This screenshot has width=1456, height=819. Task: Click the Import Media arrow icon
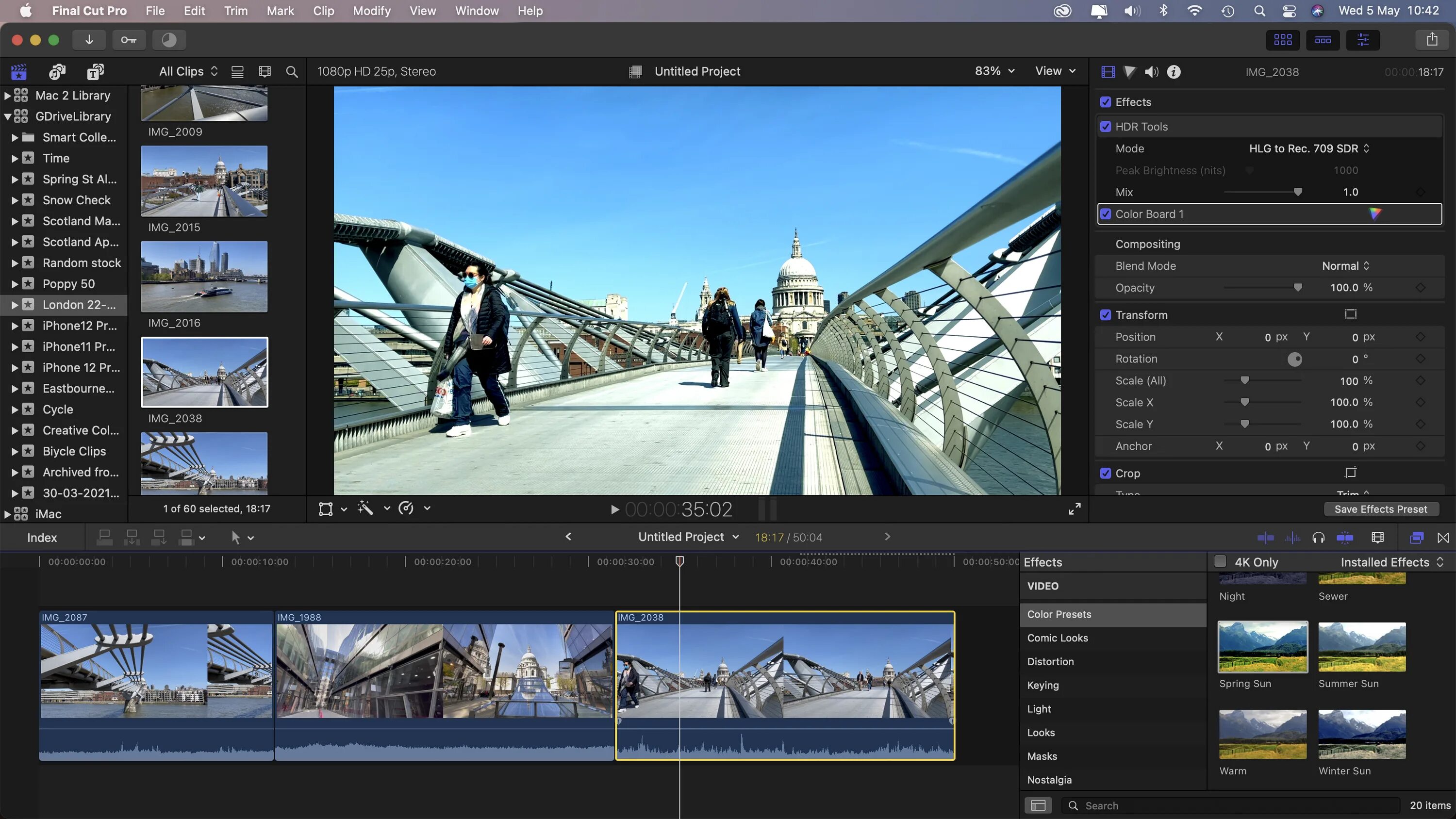point(89,40)
